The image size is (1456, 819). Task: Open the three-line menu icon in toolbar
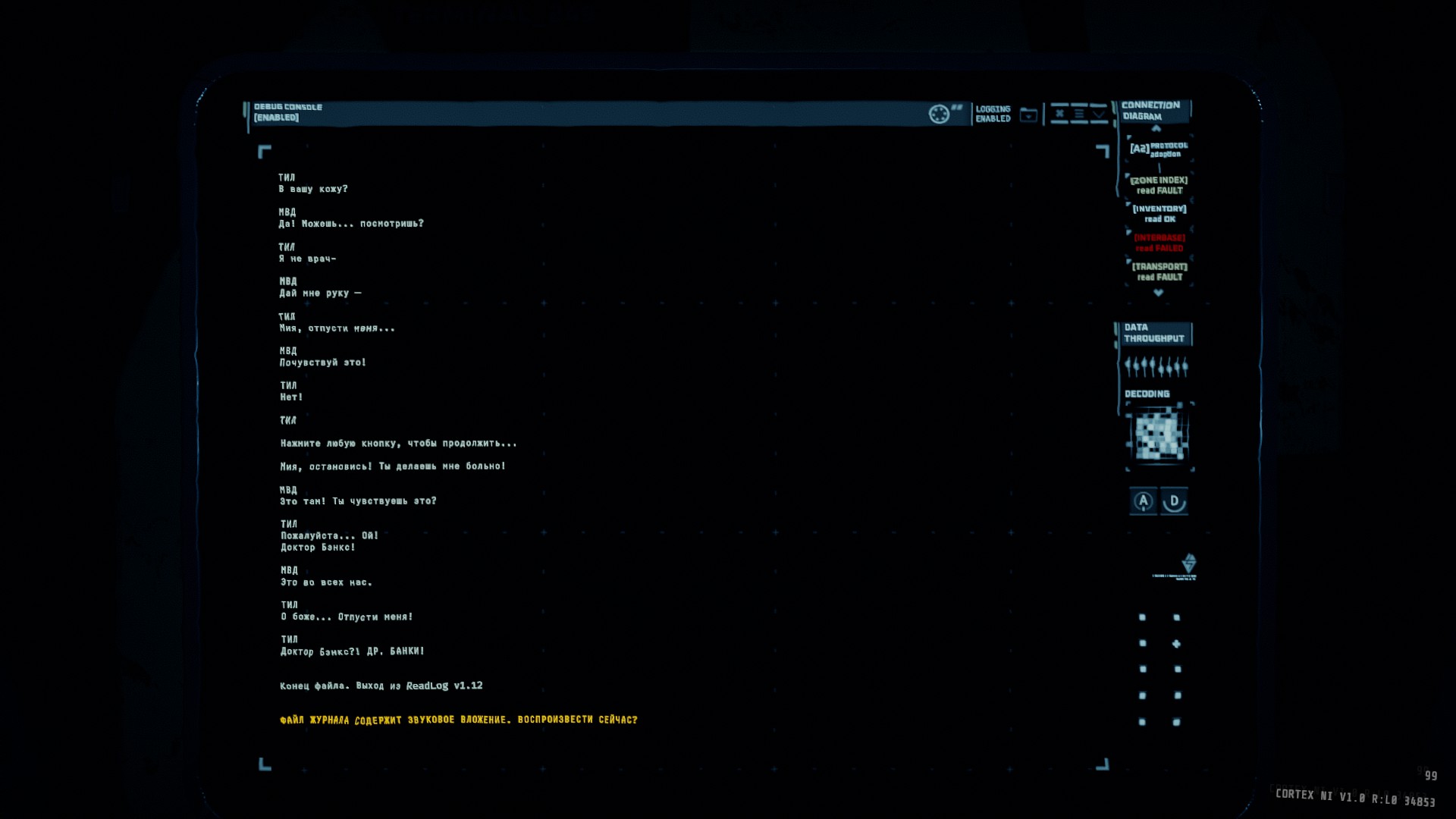[1079, 114]
